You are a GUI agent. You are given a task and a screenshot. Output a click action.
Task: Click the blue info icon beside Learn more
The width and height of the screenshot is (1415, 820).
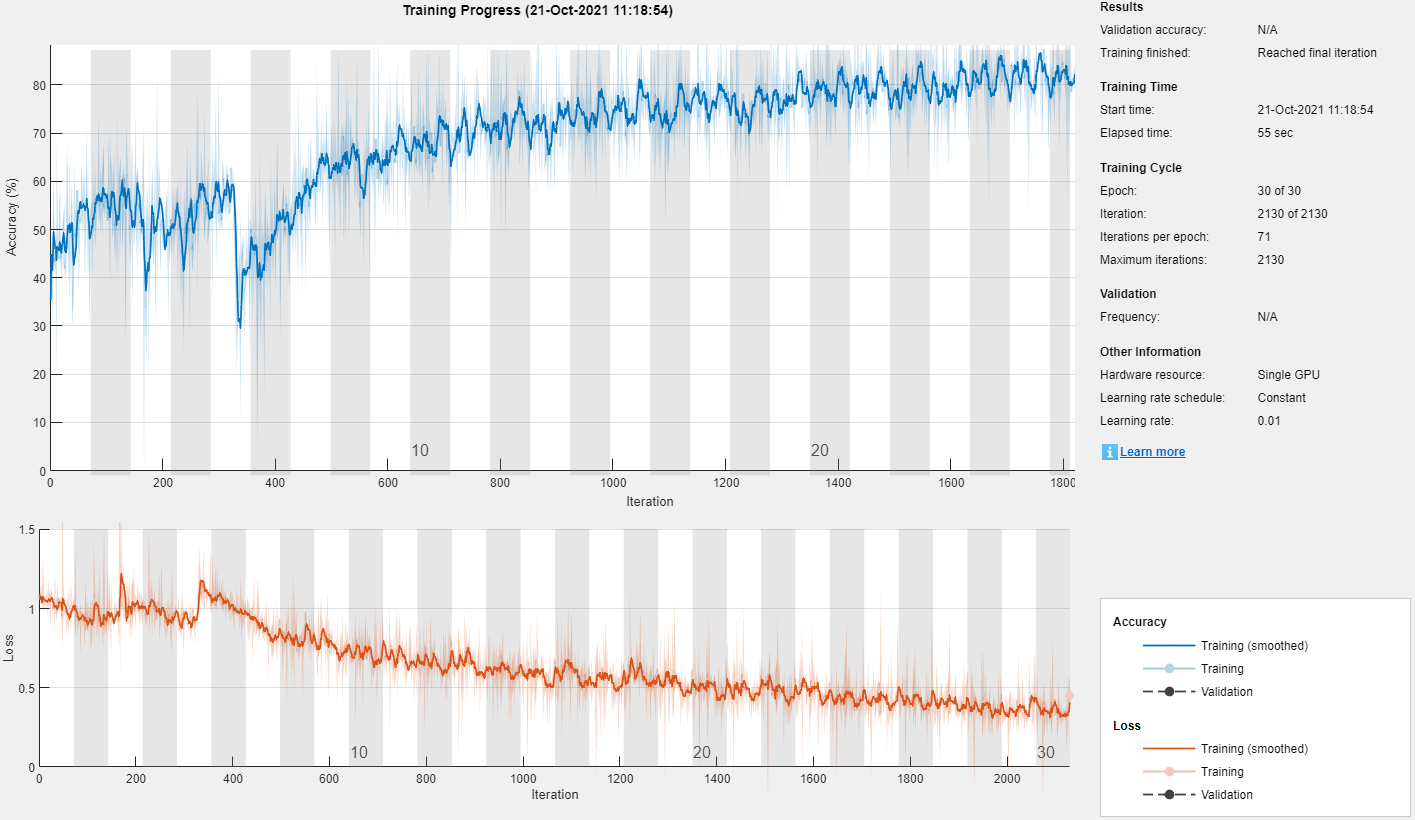(x=1109, y=452)
